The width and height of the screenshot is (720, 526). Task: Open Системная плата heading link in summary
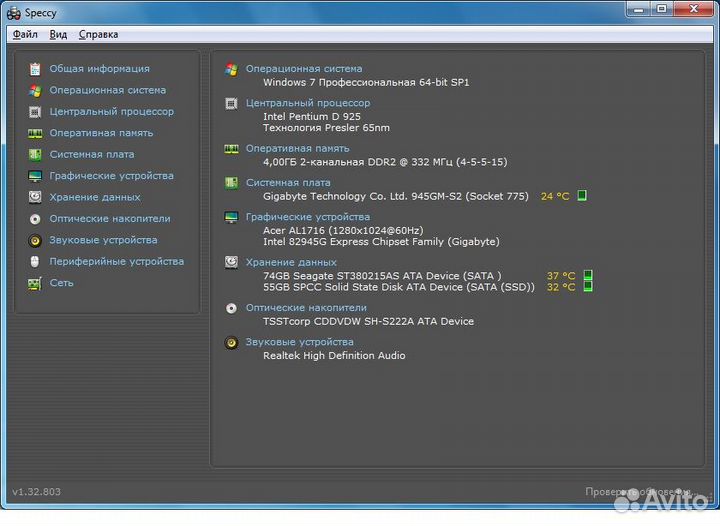point(288,183)
